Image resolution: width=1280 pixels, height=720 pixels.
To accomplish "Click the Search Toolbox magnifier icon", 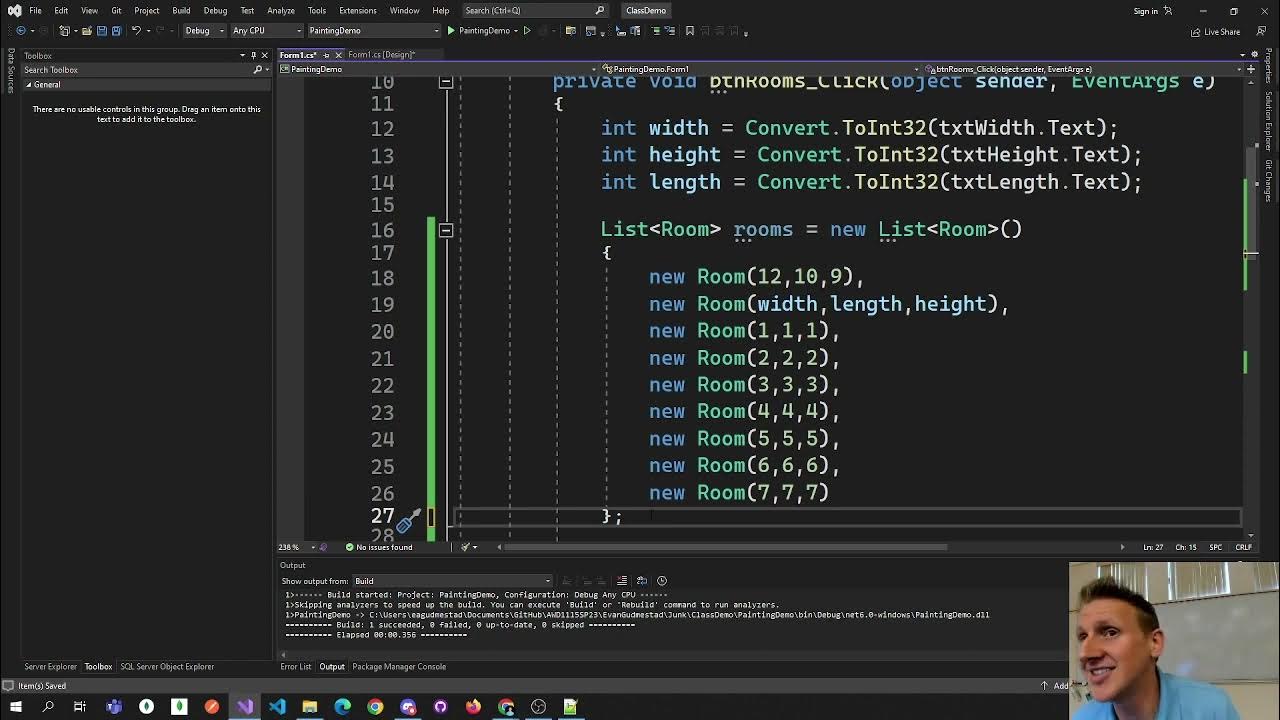I will click(257, 70).
